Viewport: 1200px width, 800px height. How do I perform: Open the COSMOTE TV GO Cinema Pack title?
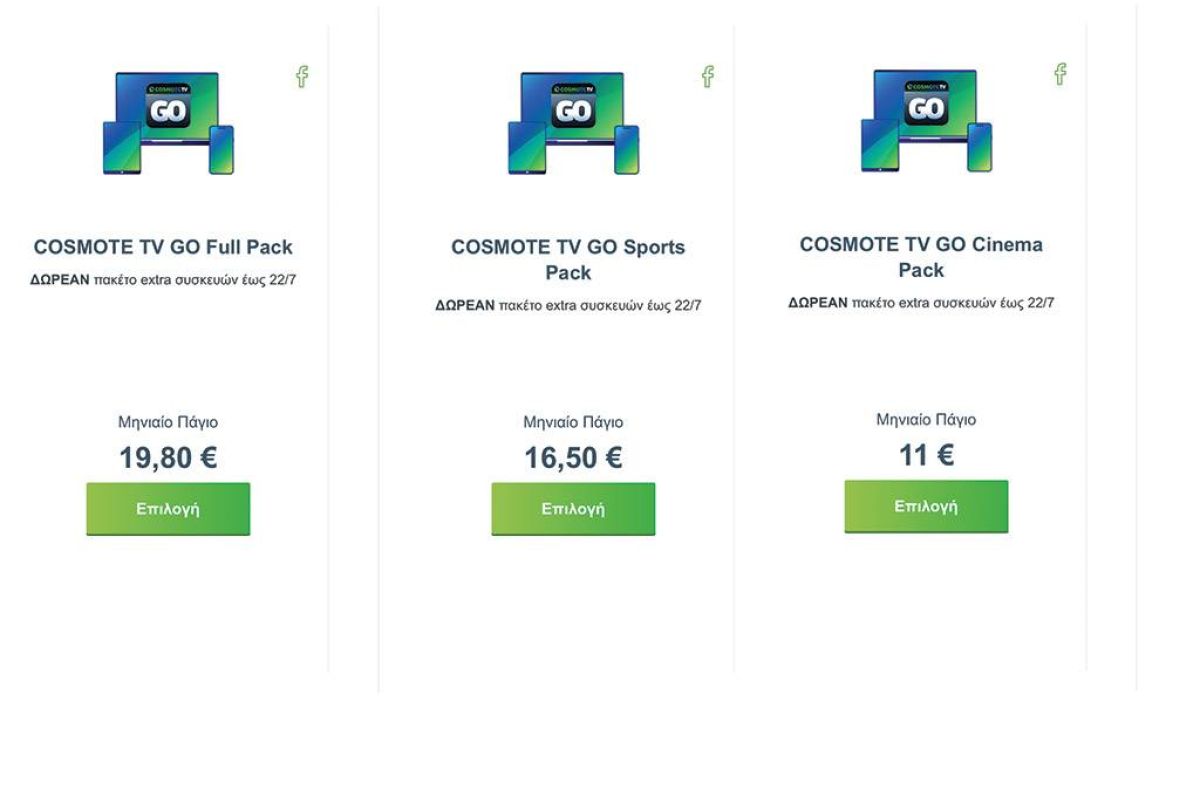(x=921, y=257)
